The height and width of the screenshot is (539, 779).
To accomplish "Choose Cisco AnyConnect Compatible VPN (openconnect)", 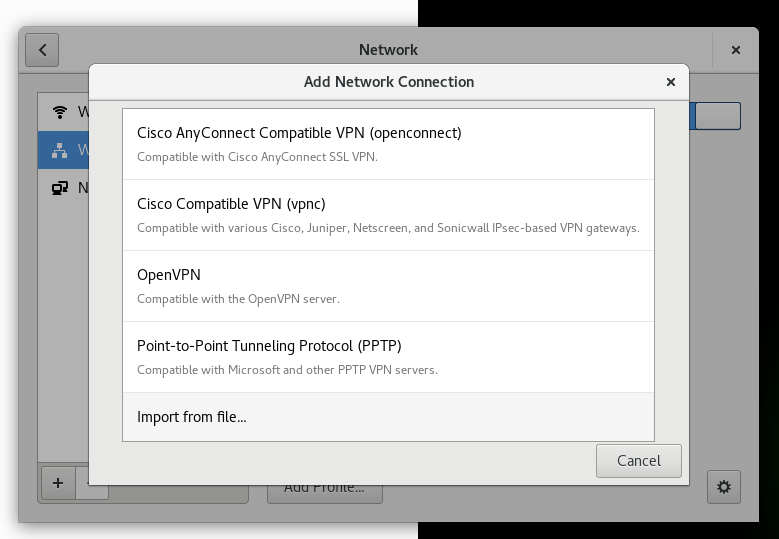I will 389,144.
